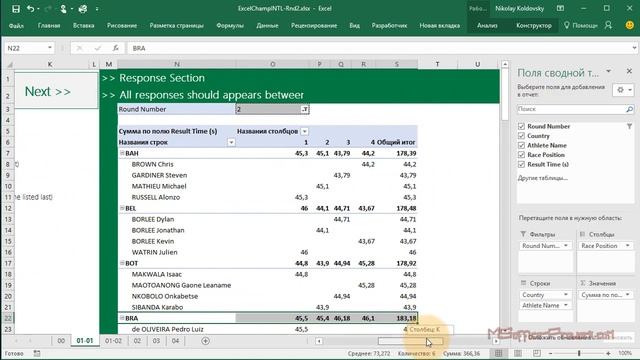Open Round Num... field dropdown in Filters area
640x360 pixels.
click(566, 246)
